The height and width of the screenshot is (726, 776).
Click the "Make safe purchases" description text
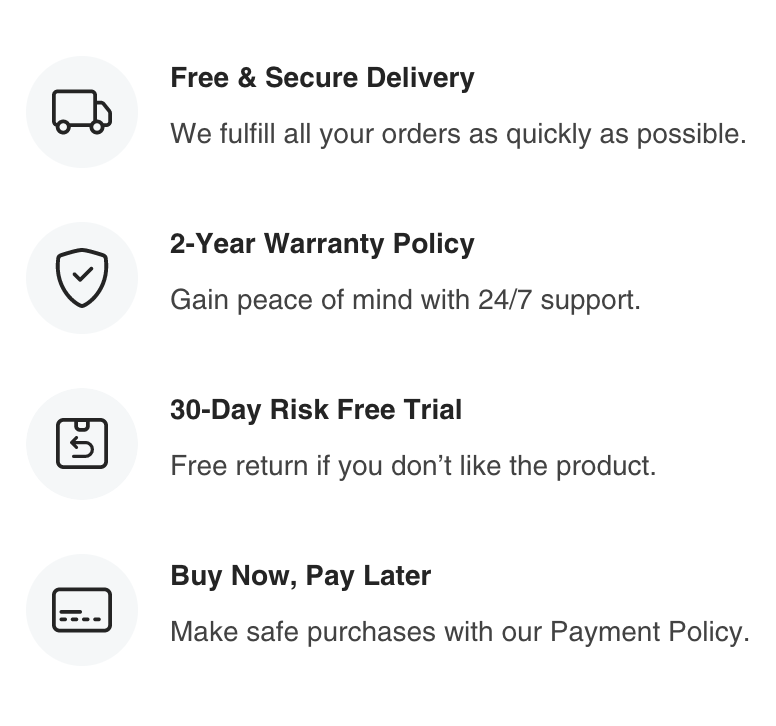(x=460, y=632)
